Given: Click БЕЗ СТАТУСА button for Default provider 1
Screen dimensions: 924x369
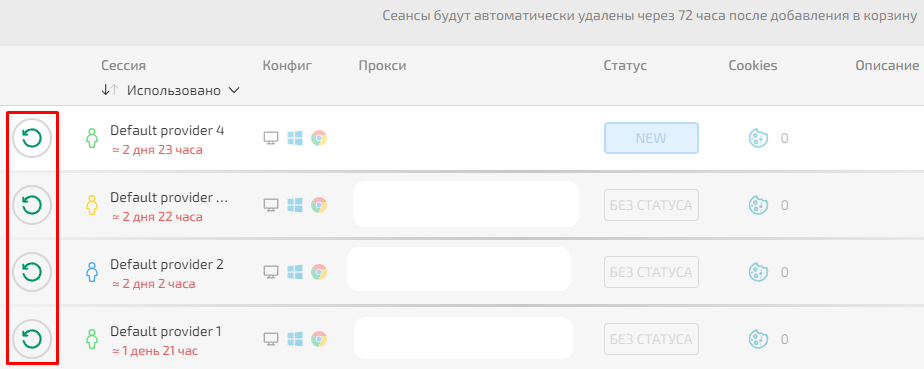Looking at the screenshot, I should [x=651, y=339].
